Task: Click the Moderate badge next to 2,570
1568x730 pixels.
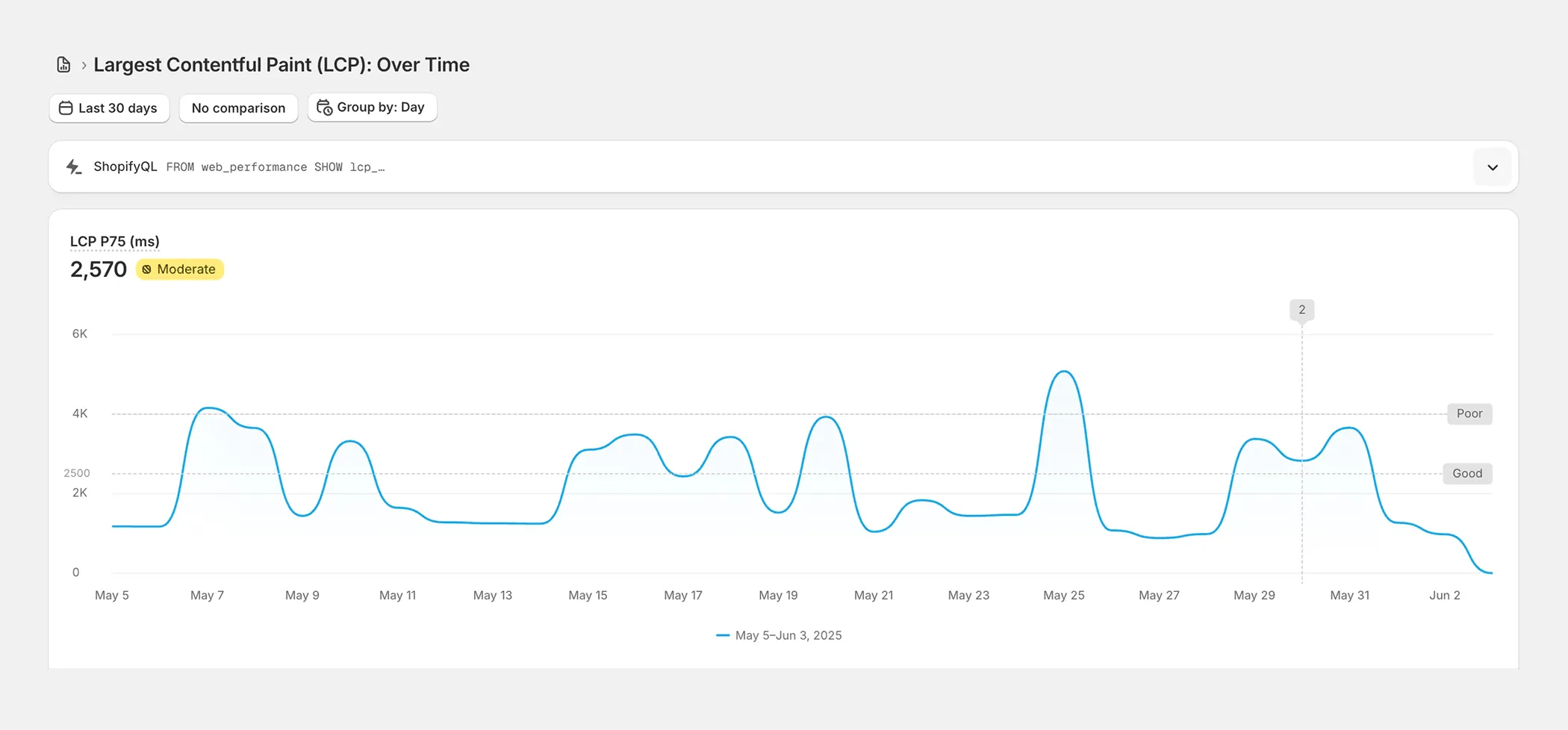Action: pos(179,269)
